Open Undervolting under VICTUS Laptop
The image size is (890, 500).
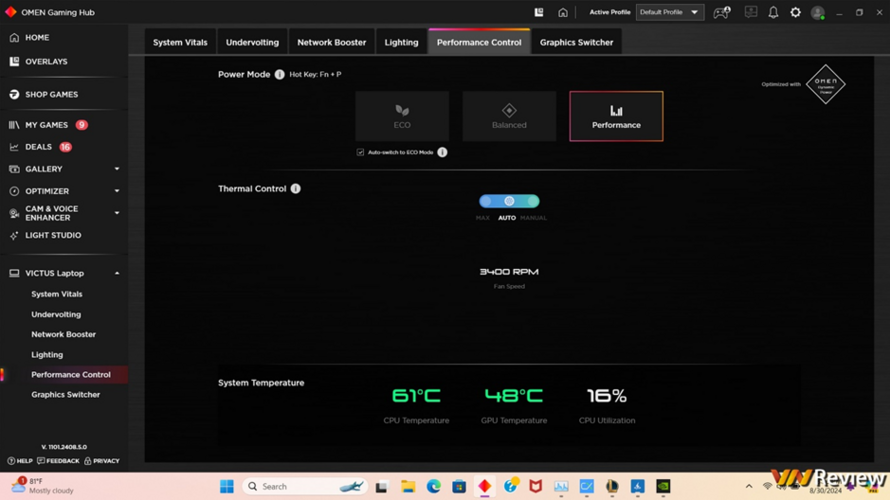(56, 314)
